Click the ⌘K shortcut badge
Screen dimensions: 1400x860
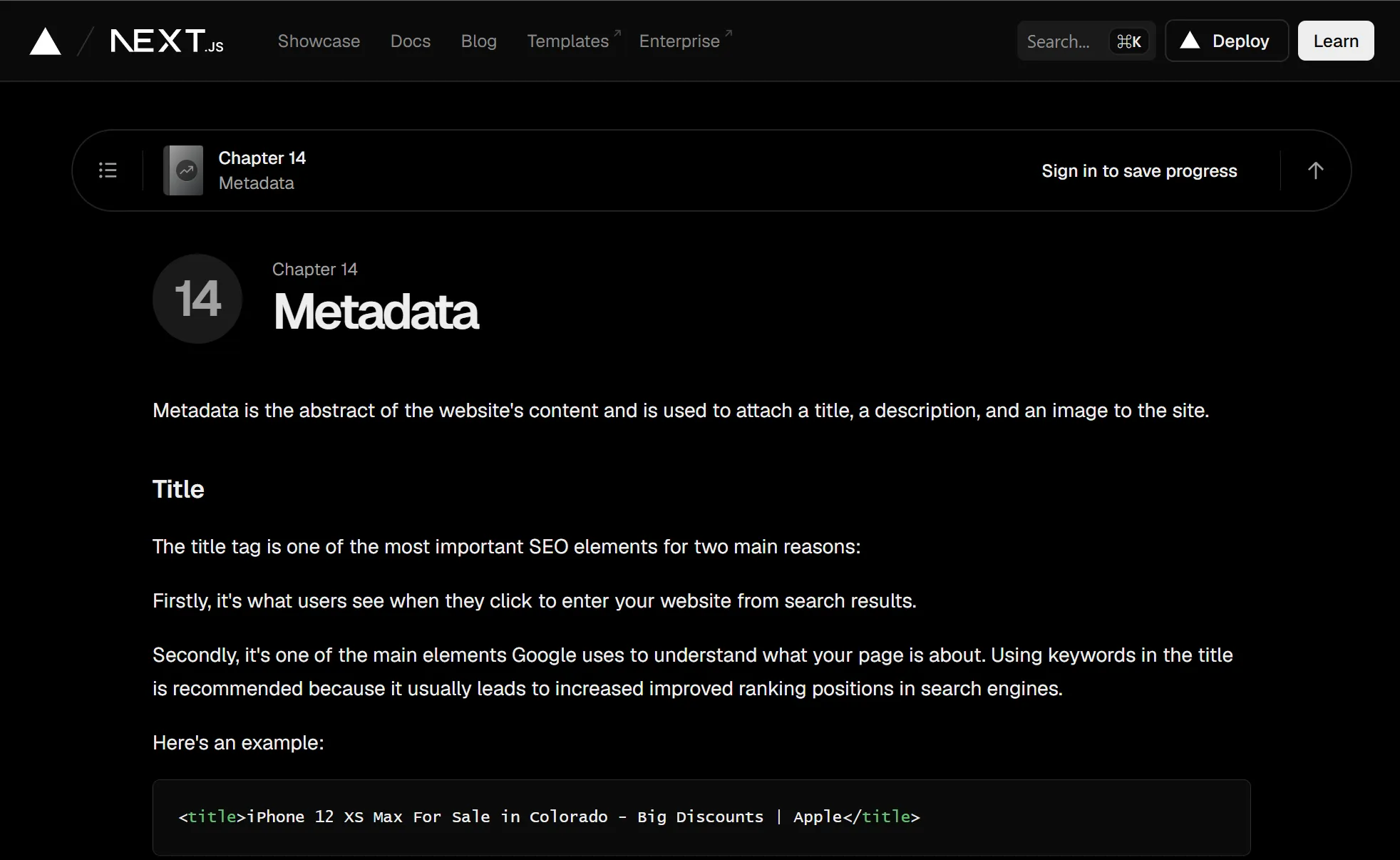pos(1129,41)
